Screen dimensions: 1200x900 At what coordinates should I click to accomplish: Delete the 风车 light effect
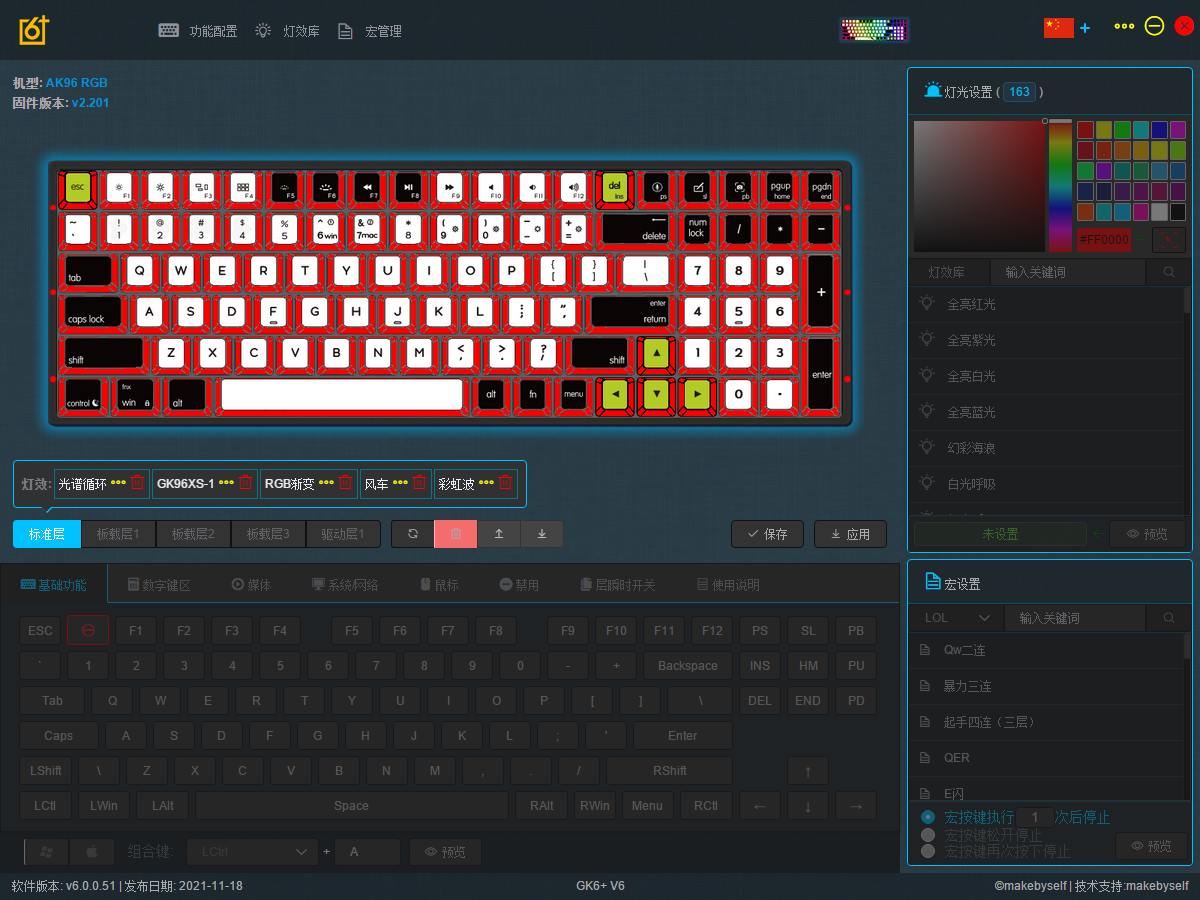[420, 483]
